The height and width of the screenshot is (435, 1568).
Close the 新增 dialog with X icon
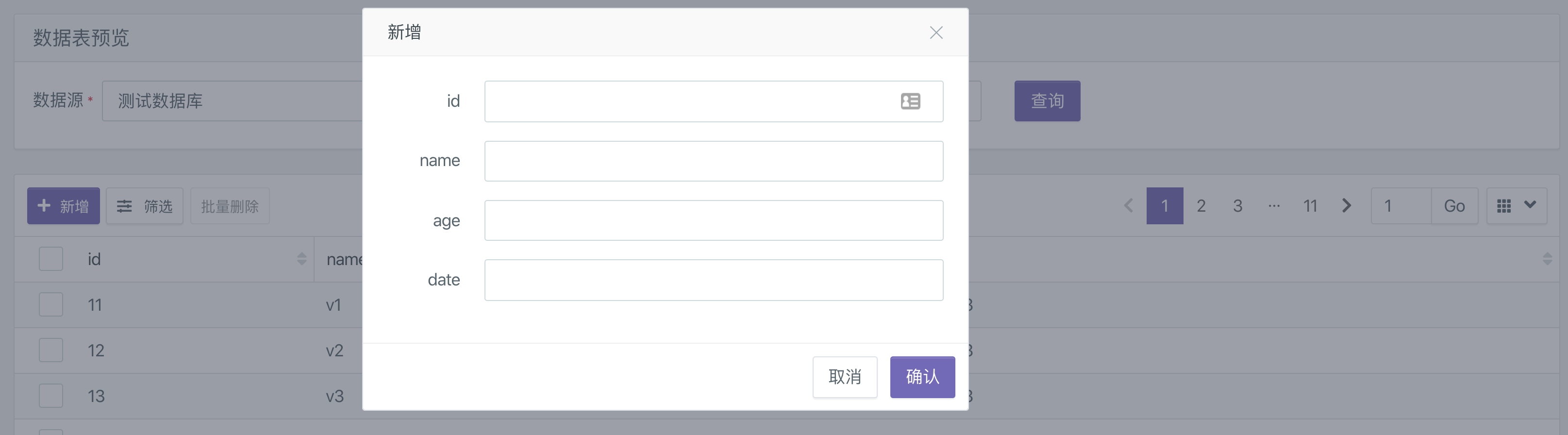tap(936, 33)
